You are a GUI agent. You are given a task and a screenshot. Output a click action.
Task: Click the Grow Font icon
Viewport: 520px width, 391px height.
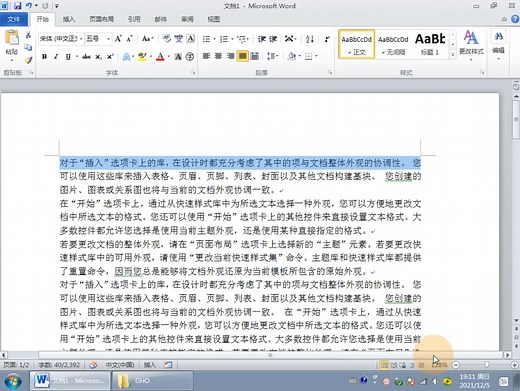click(x=118, y=39)
